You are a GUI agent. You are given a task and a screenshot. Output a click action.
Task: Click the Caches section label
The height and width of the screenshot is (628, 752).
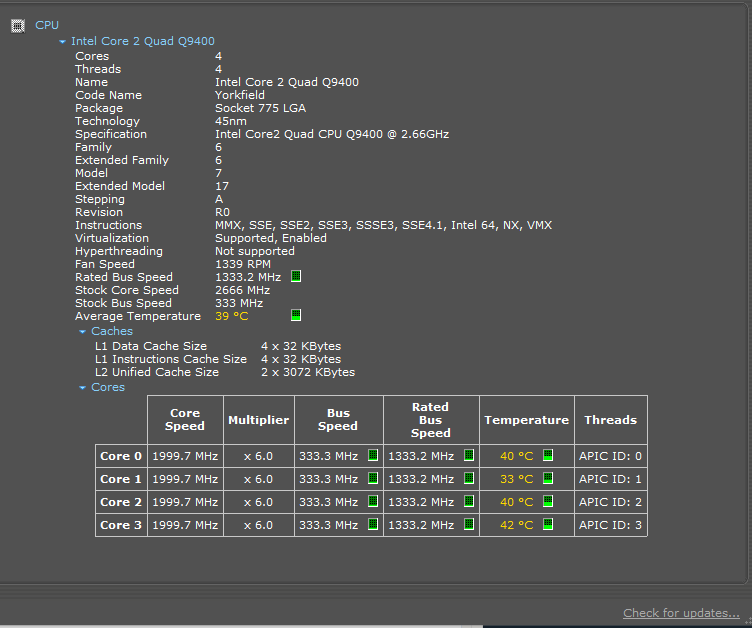tap(112, 331)
